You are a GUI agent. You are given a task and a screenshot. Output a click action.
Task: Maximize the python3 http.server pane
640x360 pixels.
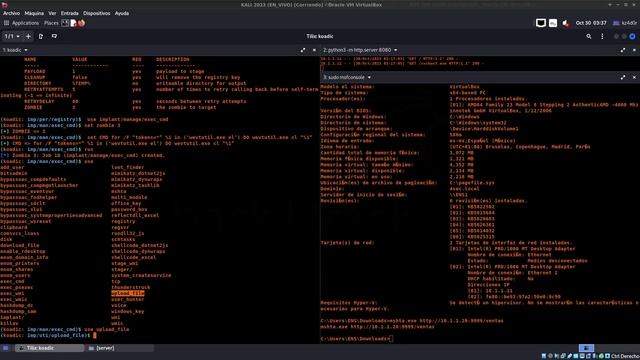tap(623, 50)
